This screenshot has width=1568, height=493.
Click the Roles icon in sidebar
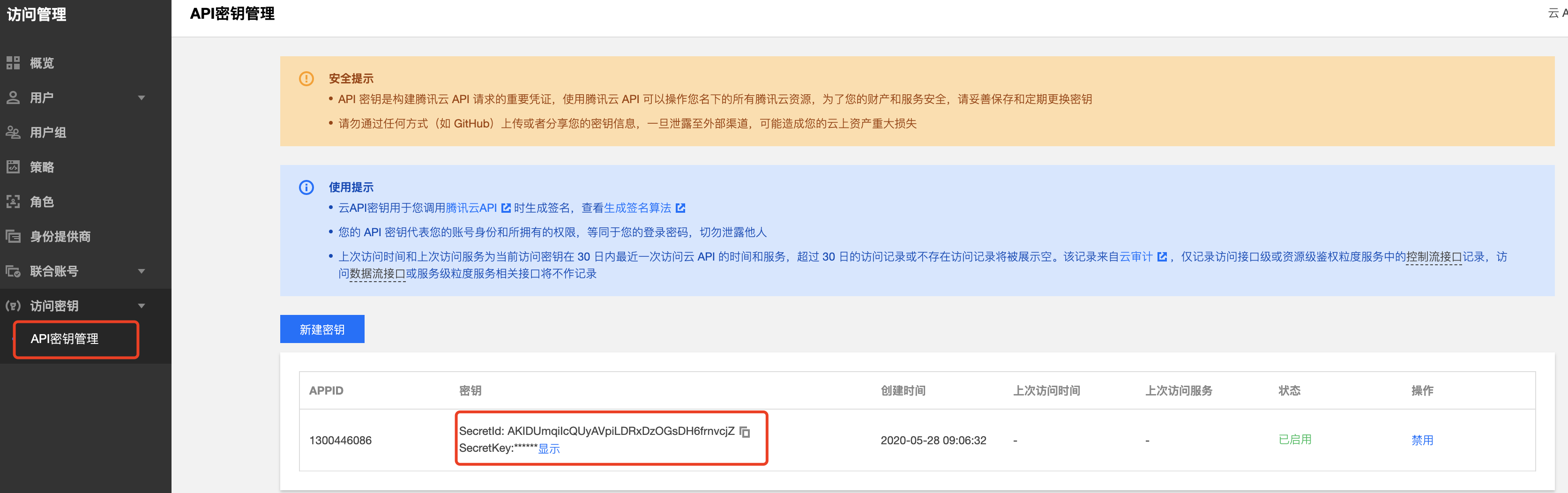[13, 202]
